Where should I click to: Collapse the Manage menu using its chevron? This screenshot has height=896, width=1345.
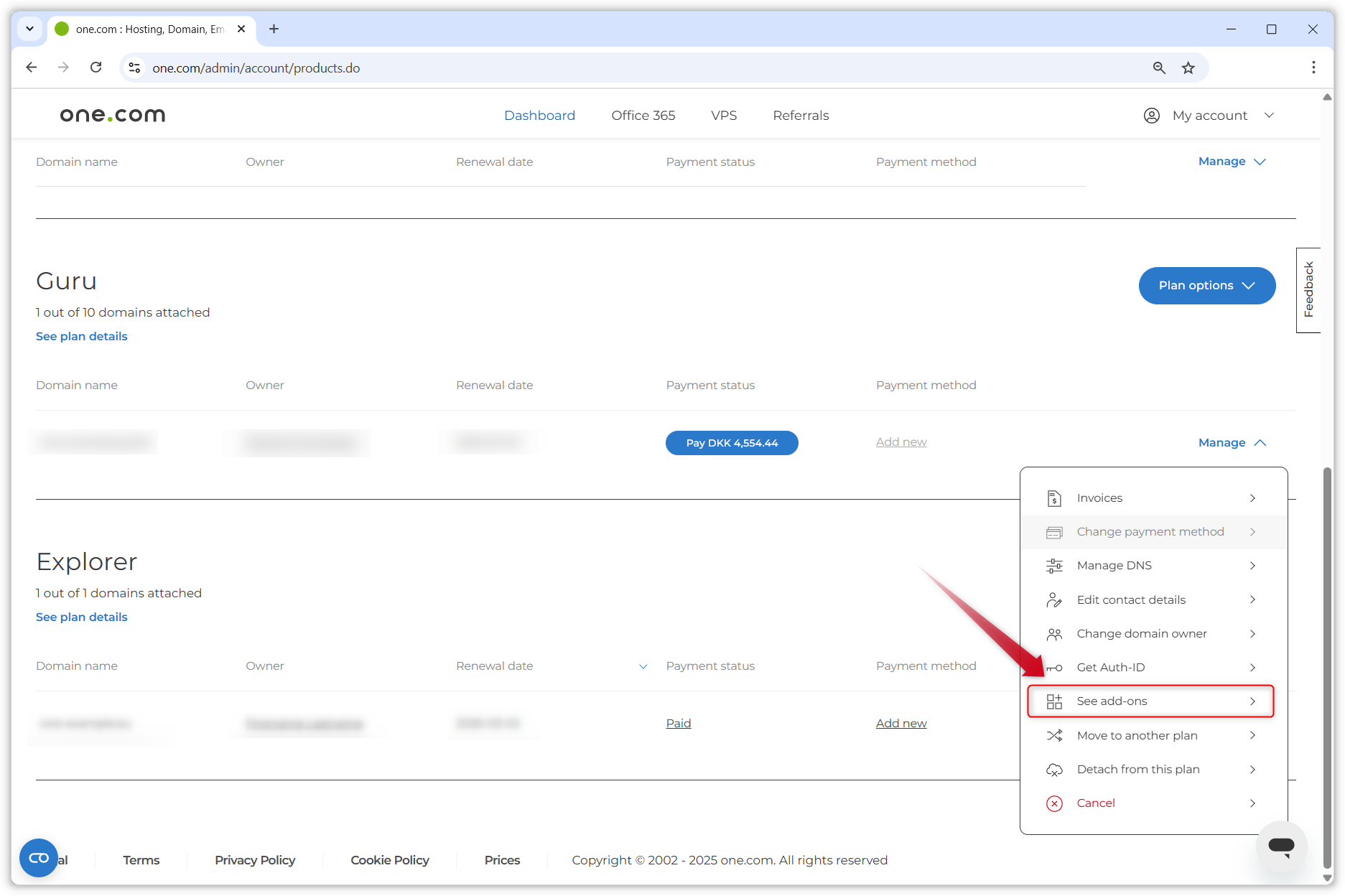pos(1260,442)
